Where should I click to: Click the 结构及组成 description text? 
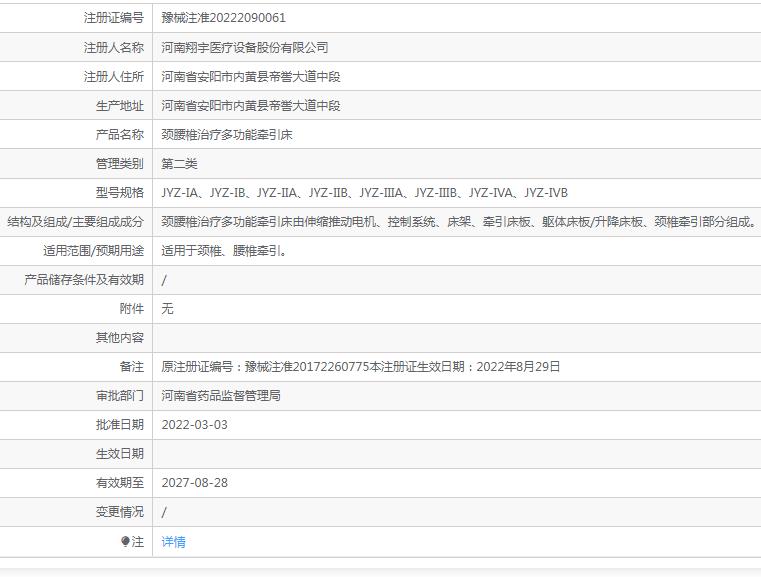point(459,222)
